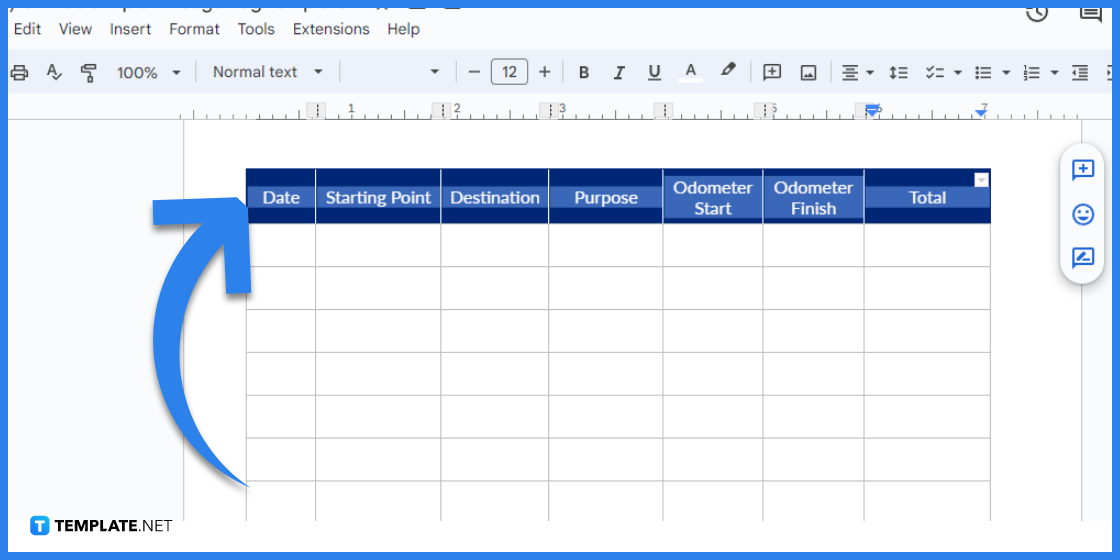Toggle underline formatting
This screenshot has width=1120, height=560.
pos(654,72)
